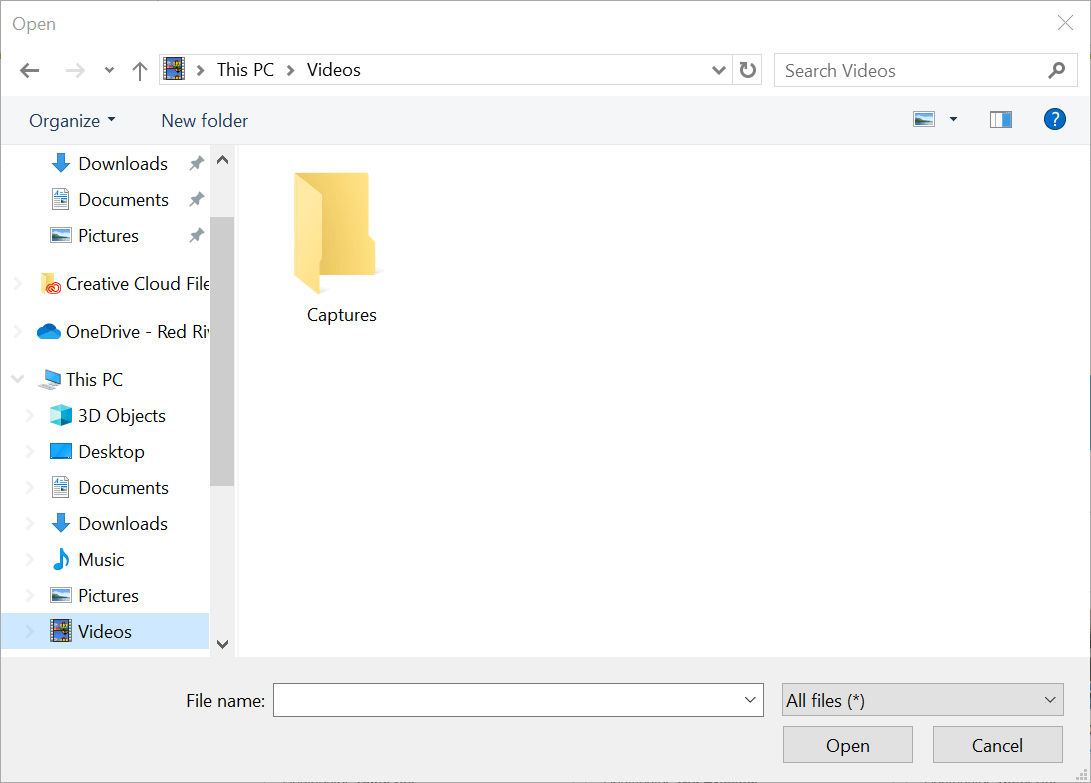Open the recent locations dropdown arrow
Viewport: 1091px width, 783px height.
(109, 70)
